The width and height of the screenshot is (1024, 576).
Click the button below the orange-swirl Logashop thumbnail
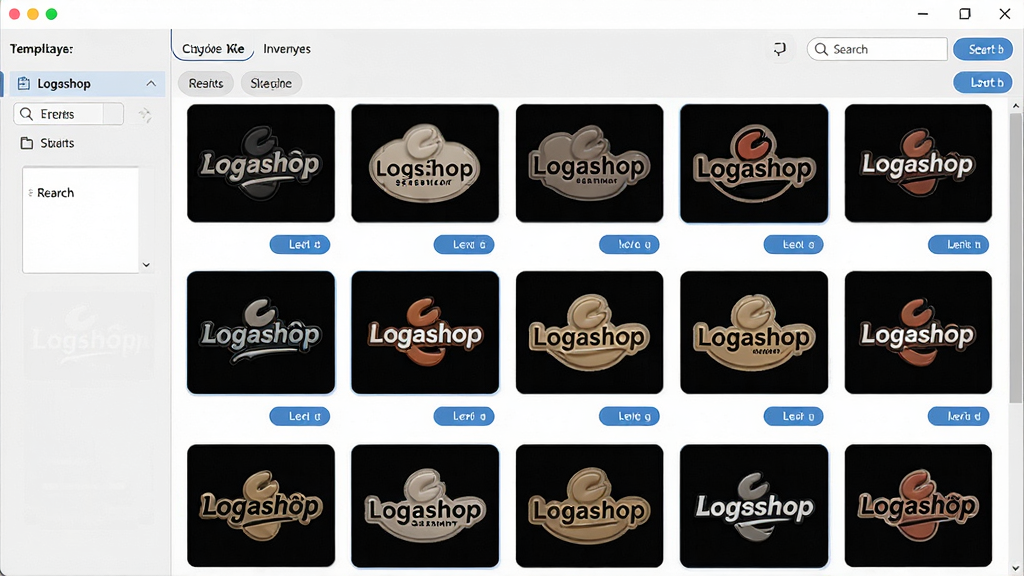[x=464, y=416]
